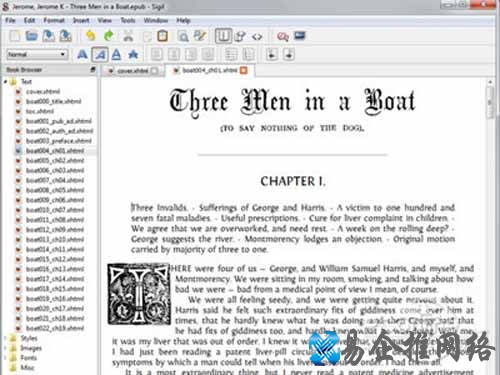Viewport: 500px width, 375px height.
Task: Close the boat004_ch01.xhtml tab
Action: (244, 70)
